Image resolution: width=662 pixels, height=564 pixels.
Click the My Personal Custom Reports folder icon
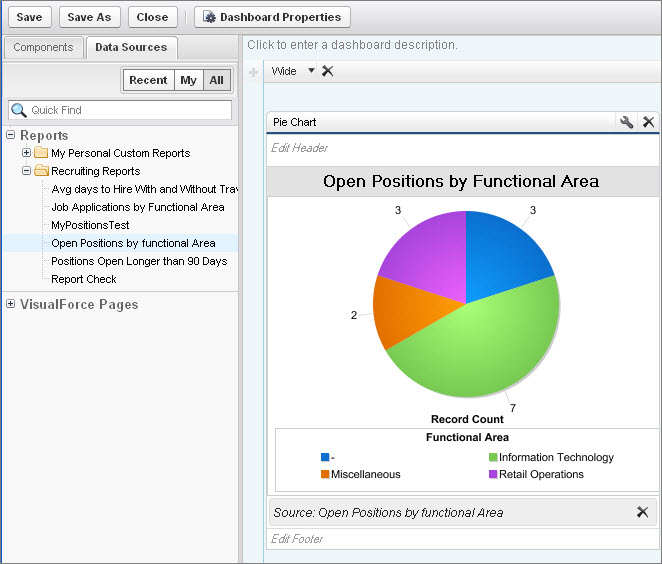click(x=41, y=152)
